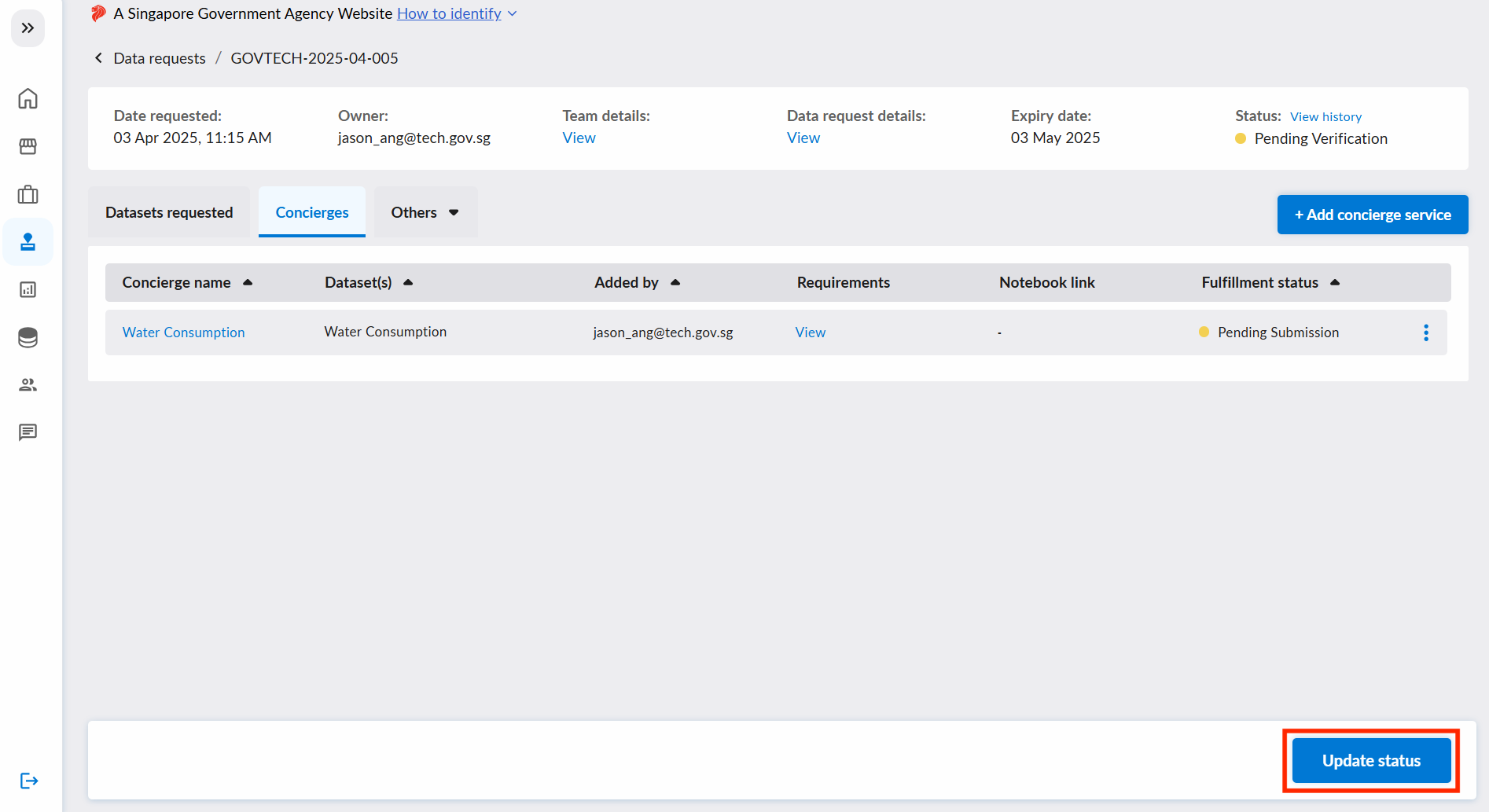View the Team details link
Viewport: 1489px width, 812px height.
click(x=579, y=138)
